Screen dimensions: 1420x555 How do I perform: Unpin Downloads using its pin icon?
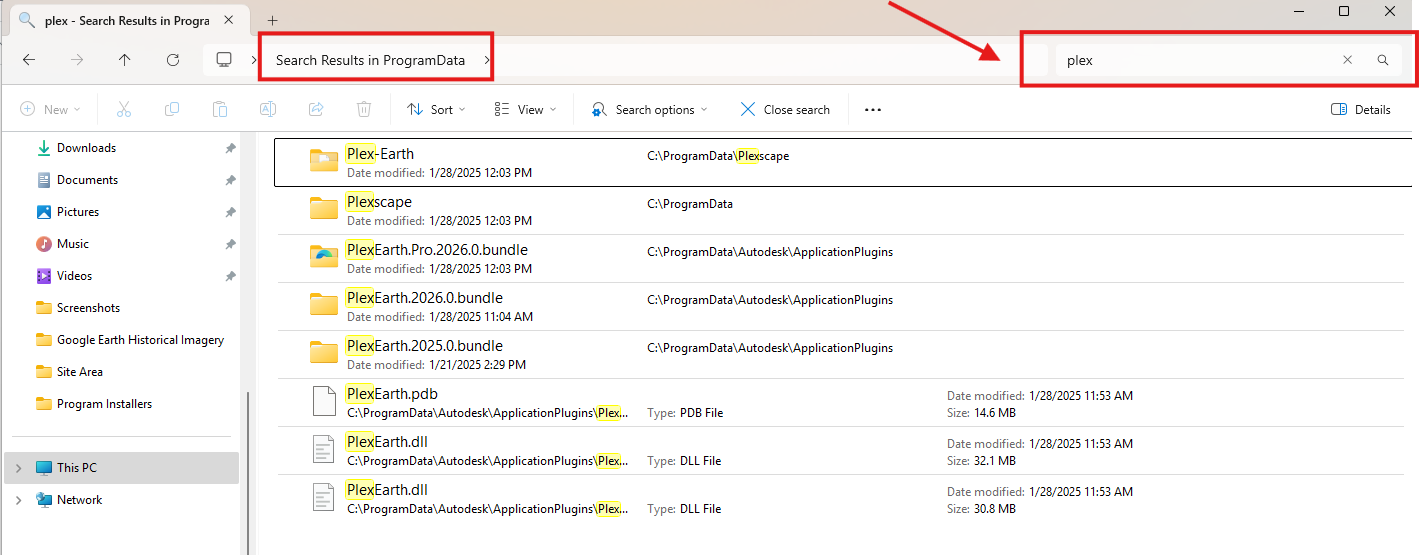(230, 148)
